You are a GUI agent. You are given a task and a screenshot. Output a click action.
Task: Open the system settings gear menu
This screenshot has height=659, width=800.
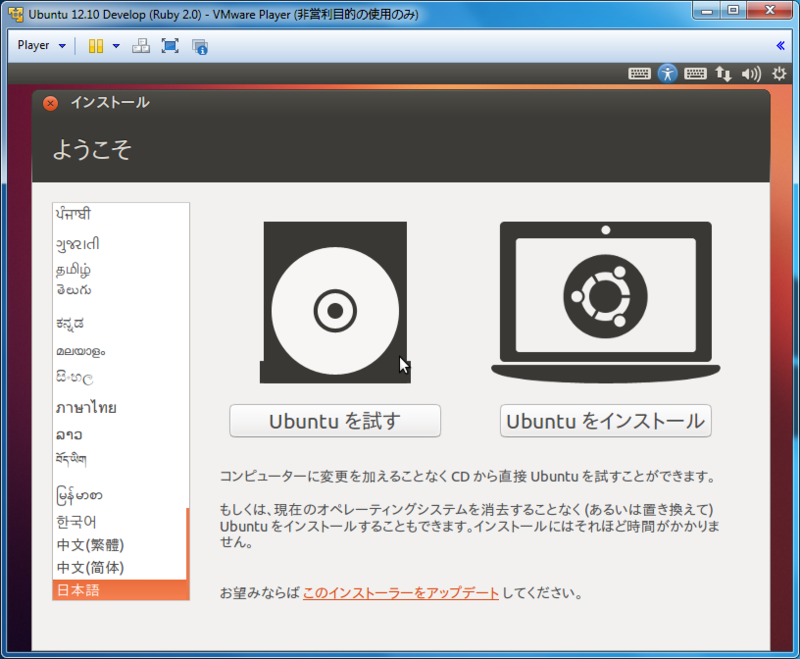[779, 74]
